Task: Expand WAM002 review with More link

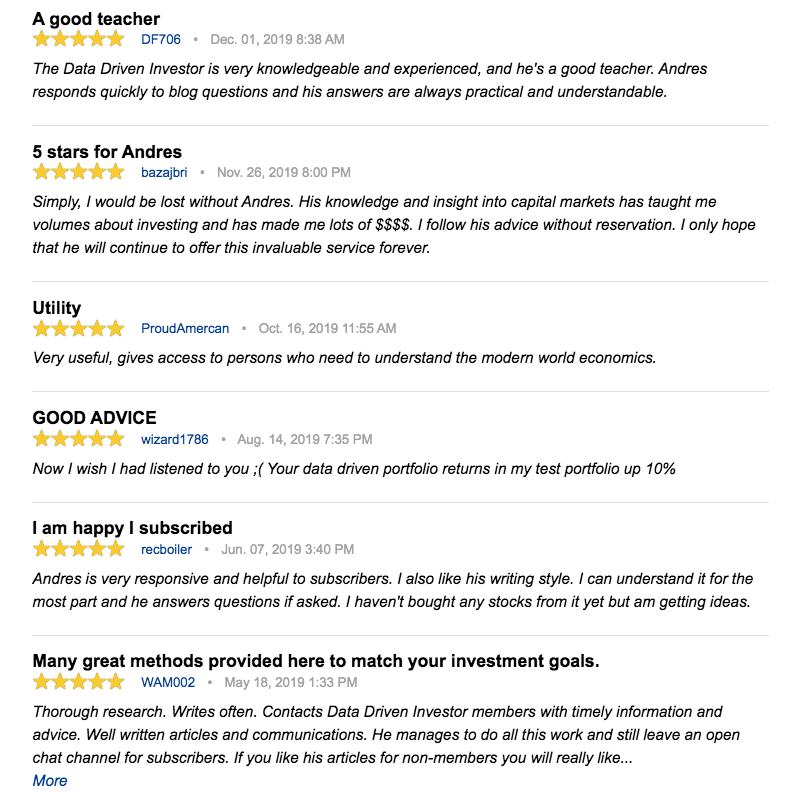Action: [x=50, y=780]
